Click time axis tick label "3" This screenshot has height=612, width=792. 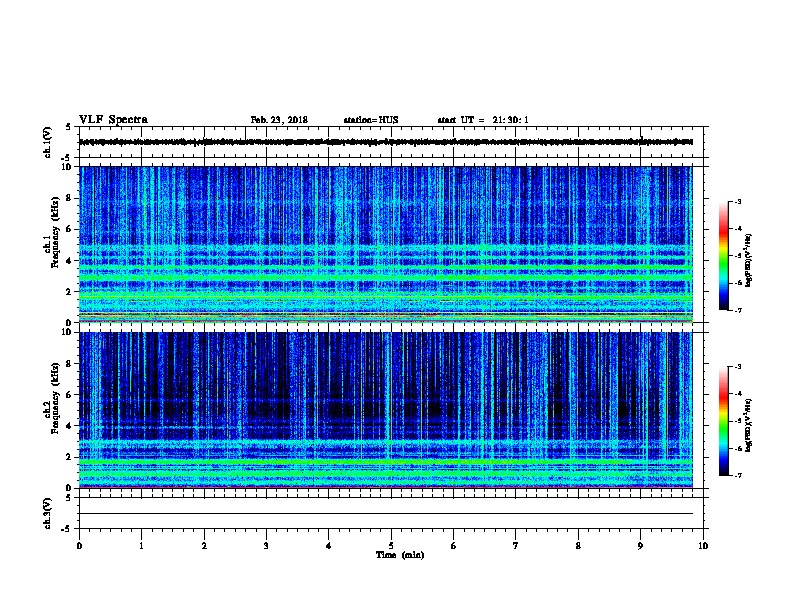point(266,545)
